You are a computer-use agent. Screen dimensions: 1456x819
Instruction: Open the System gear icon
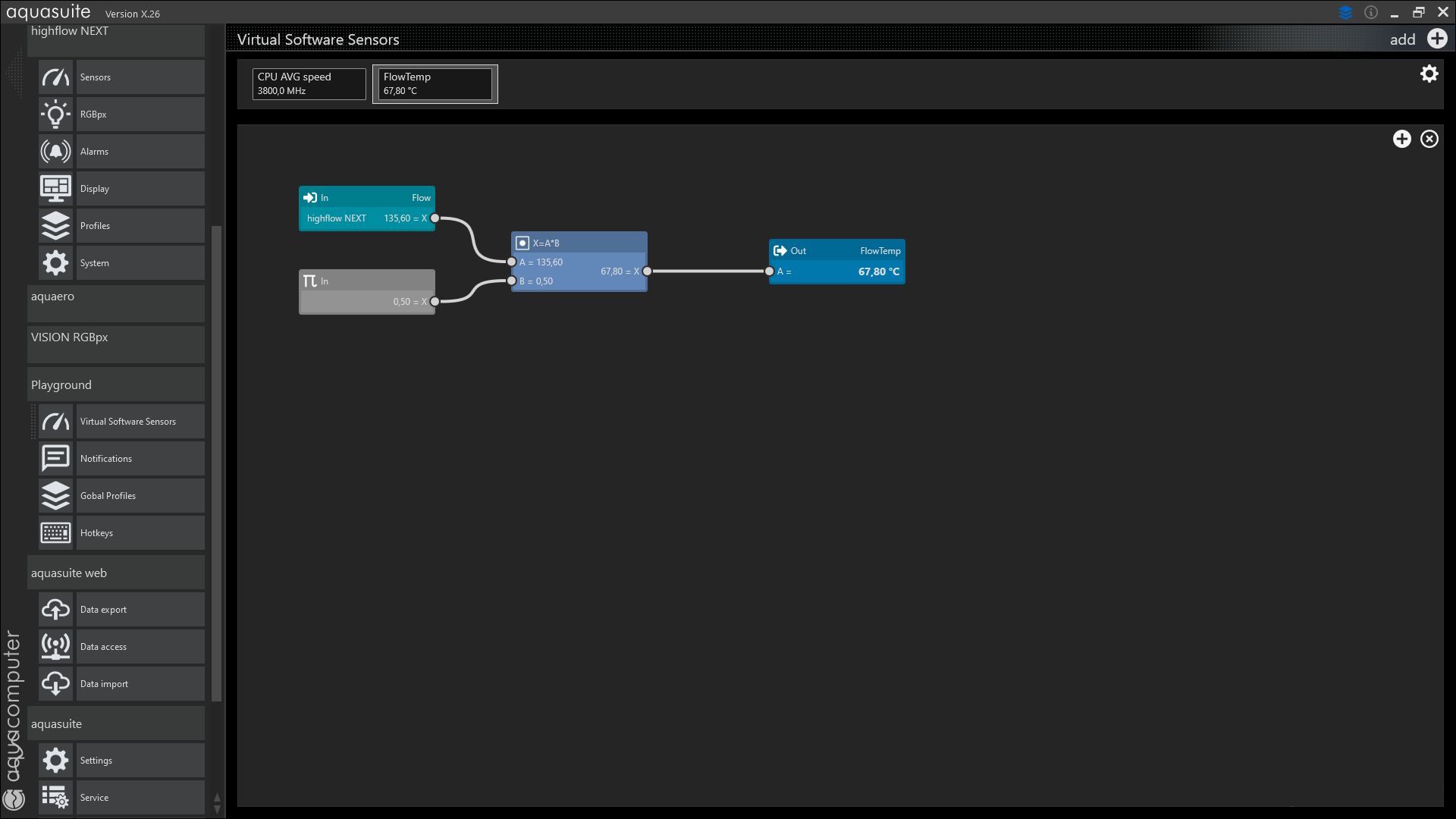tap(55, 263)
